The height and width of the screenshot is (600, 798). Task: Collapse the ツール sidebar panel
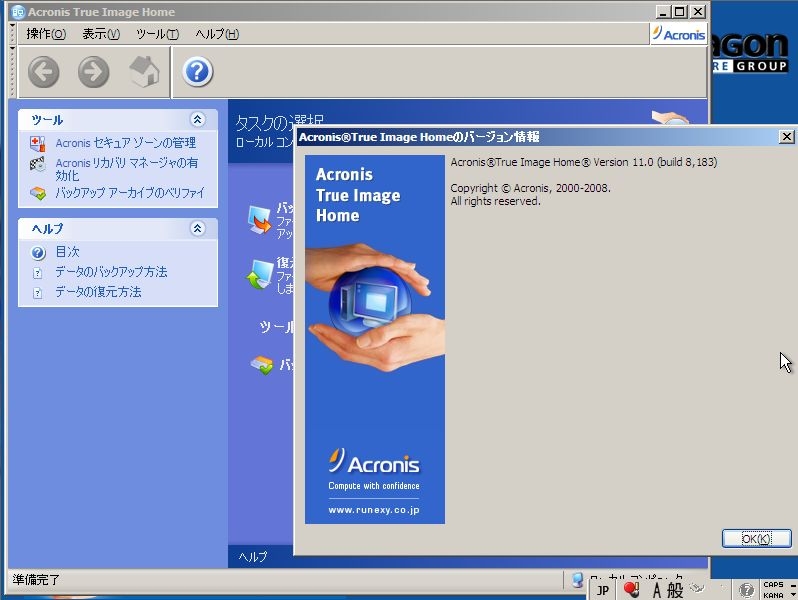(x=197, y=120)
